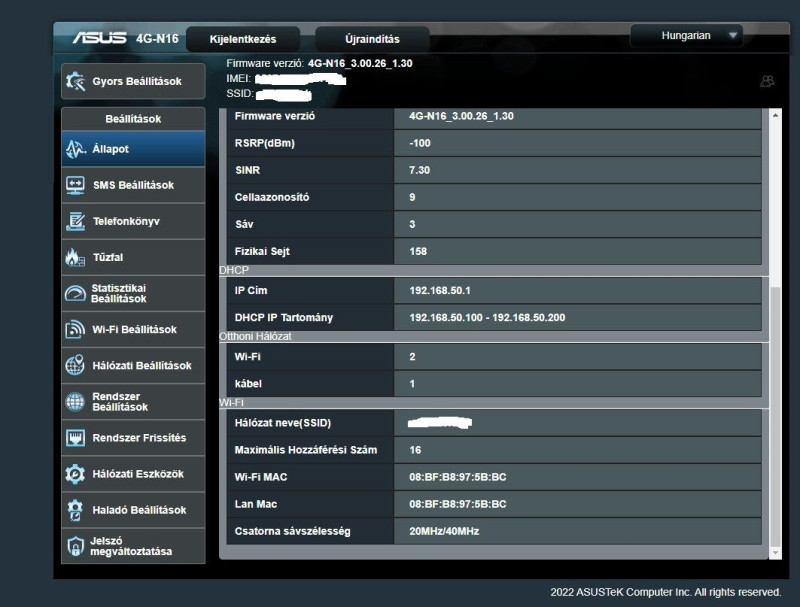Click the Firmware verzió table value
The width and height of the screenshot is (800, 607).
tap(461, 116)
